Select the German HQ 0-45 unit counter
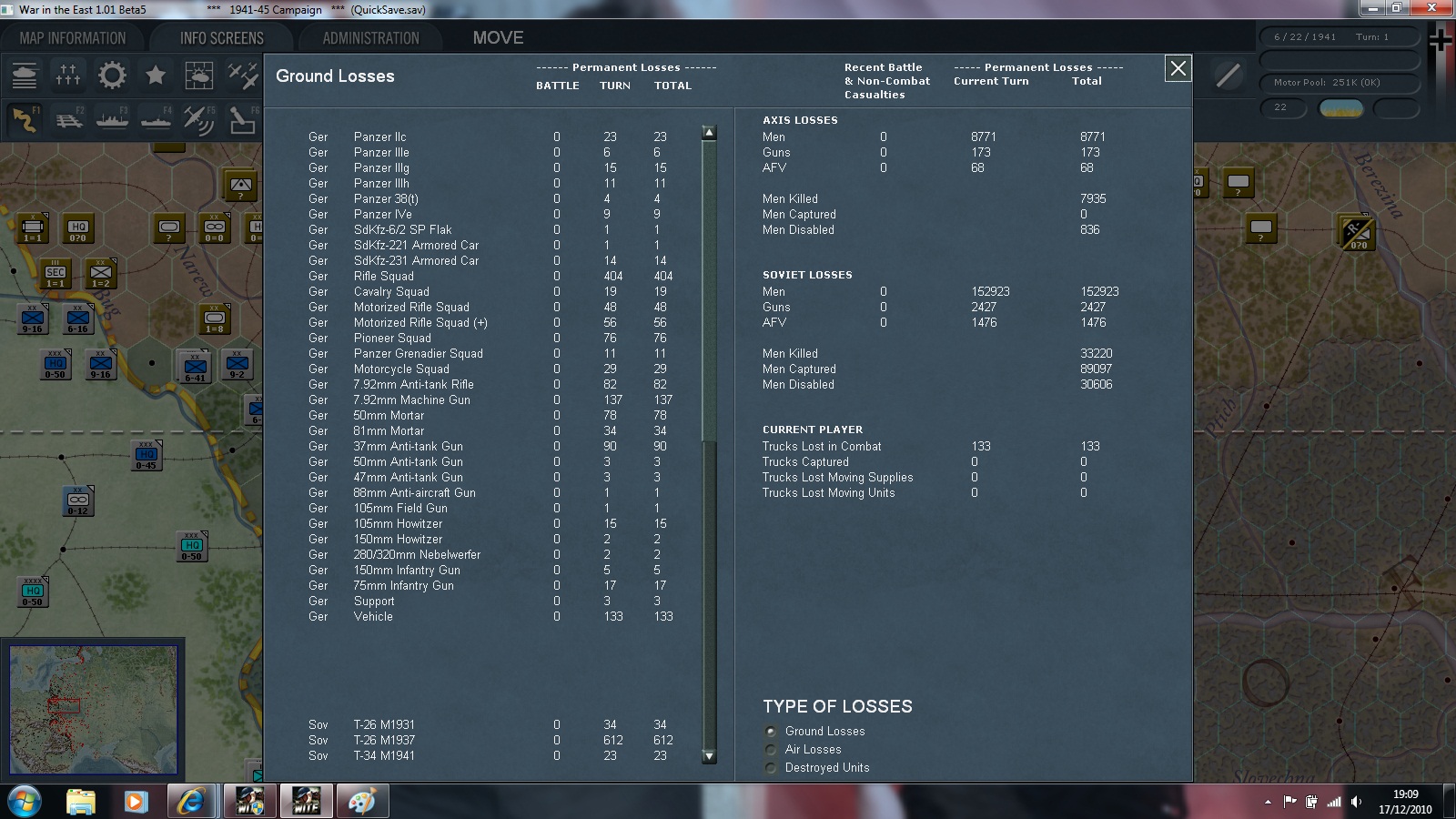The height and width of the screenshot is (819, 1456). pos(147,456)
